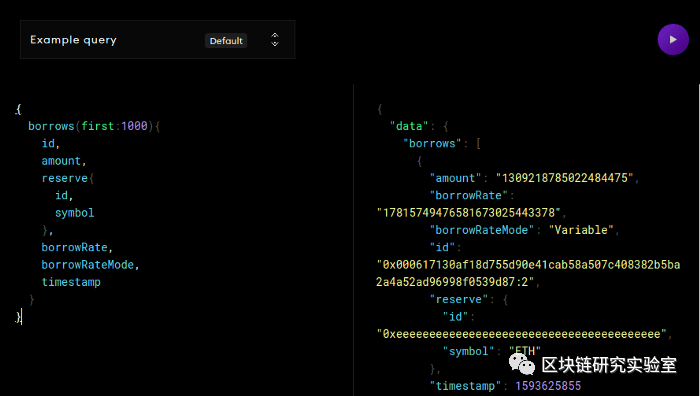Click the "symbol" key in results

click(469, 351)
